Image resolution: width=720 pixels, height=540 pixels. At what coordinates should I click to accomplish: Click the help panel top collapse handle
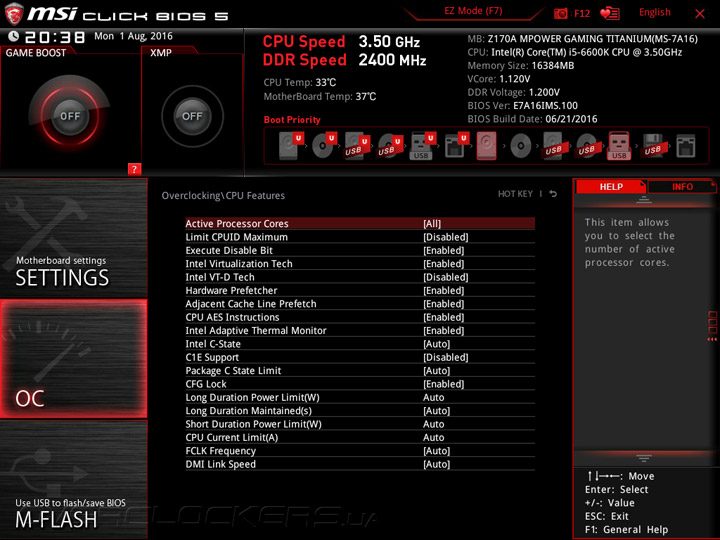point(644,199)
